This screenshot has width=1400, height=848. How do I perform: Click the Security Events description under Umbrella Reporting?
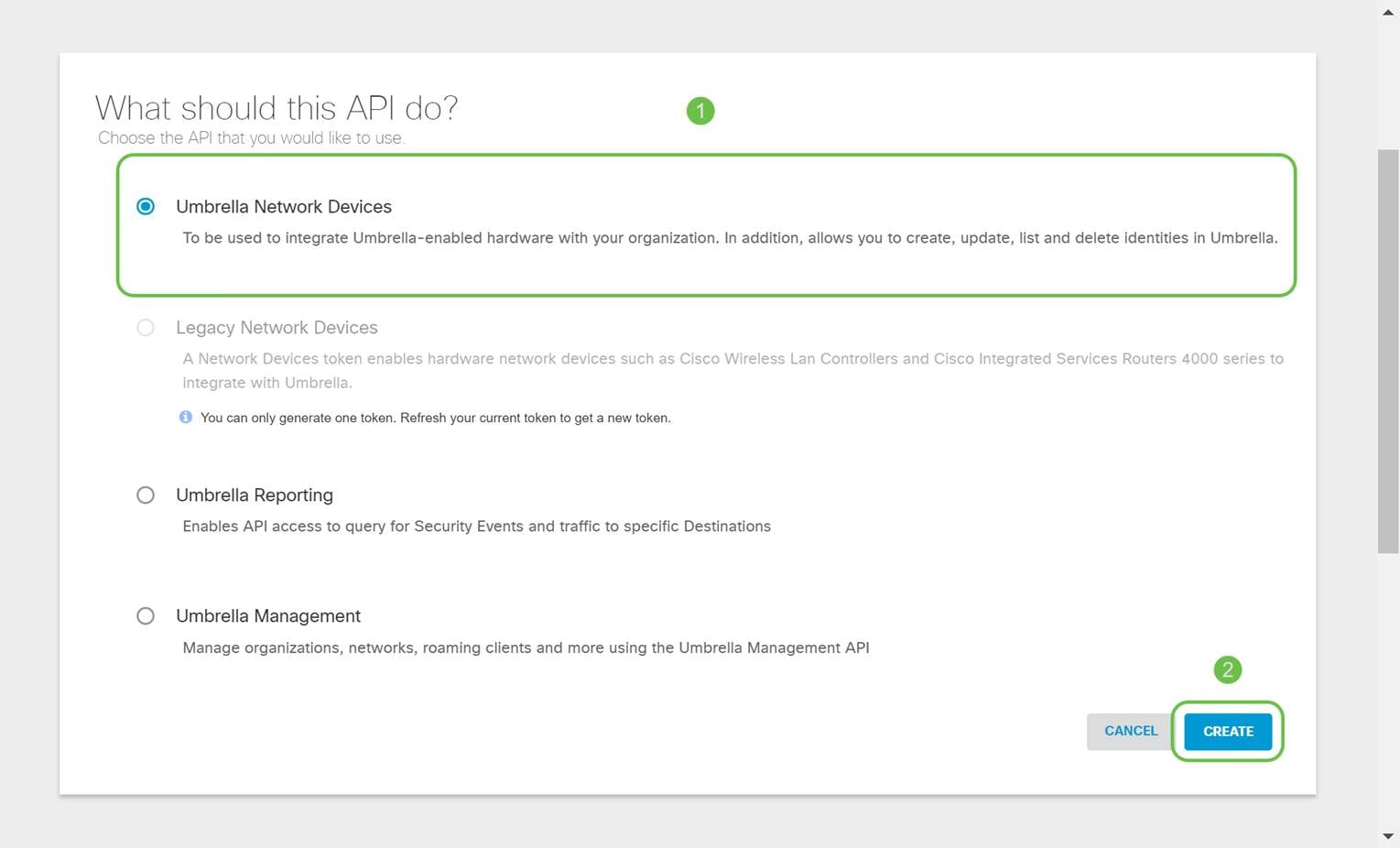tap(476, 527)
